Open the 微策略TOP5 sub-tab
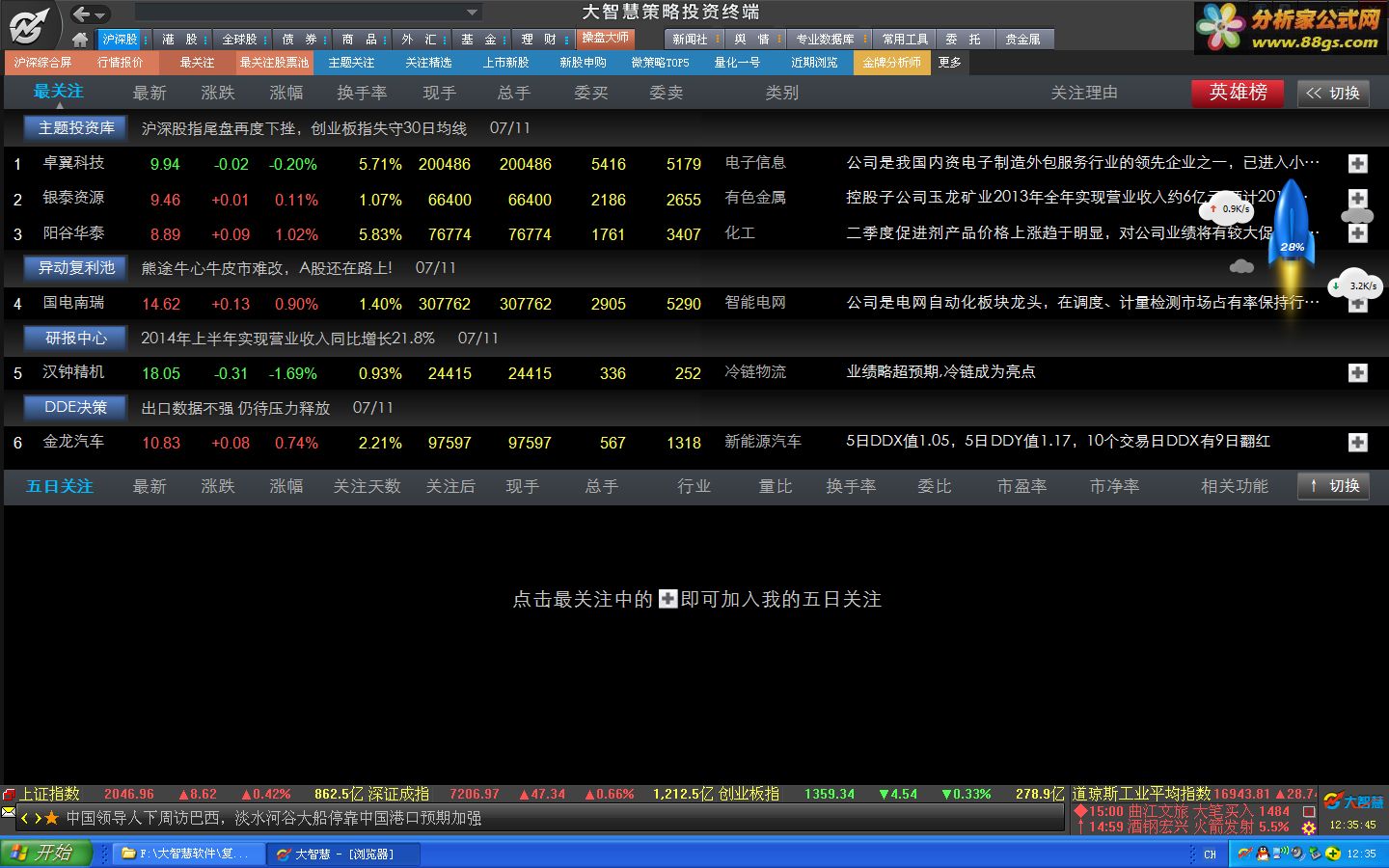Image resolution: width=1389 pixels, height=868 pixels. pos(661,63)
